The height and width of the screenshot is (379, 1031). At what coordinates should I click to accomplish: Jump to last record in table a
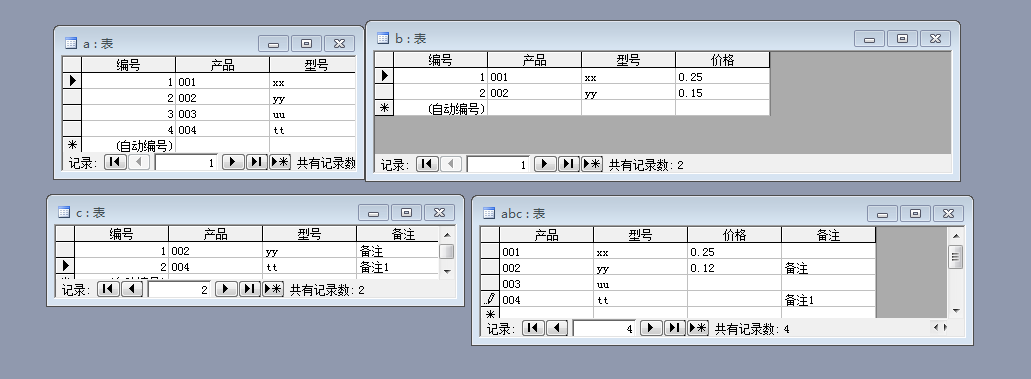pos(256,162)
